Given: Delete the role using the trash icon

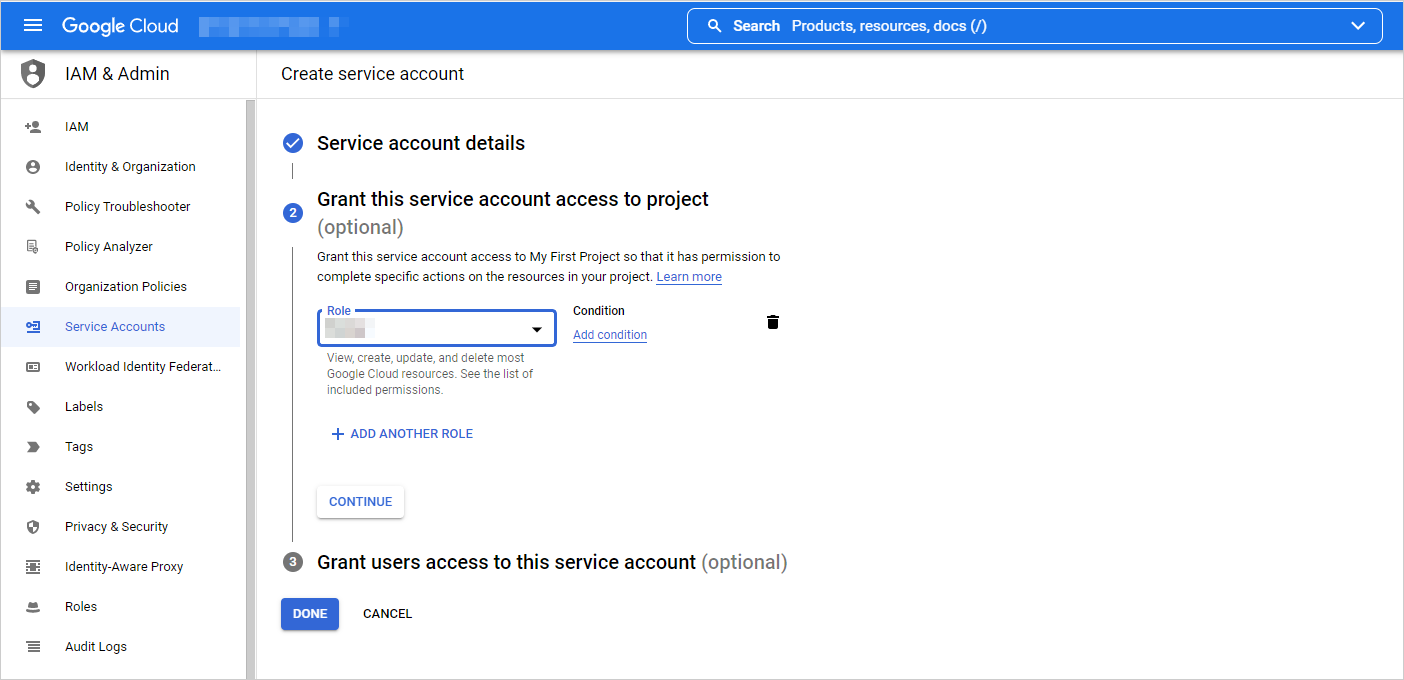Looking at the screenshot, I should 772,322.
